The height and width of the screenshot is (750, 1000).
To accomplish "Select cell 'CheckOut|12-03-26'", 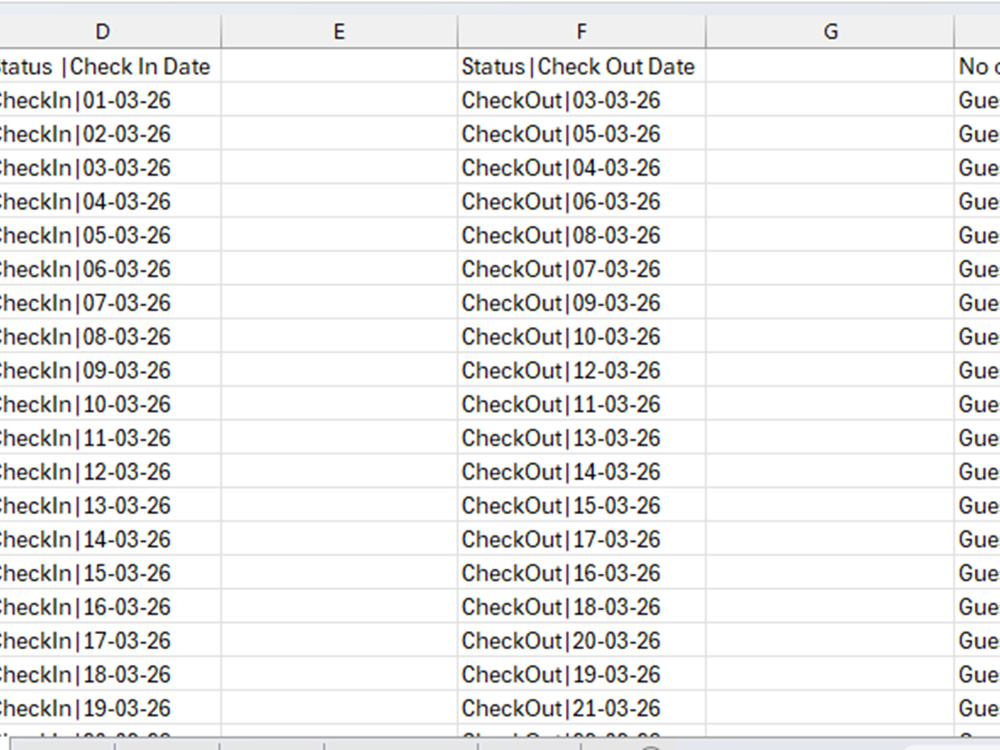I will [582, 371].
